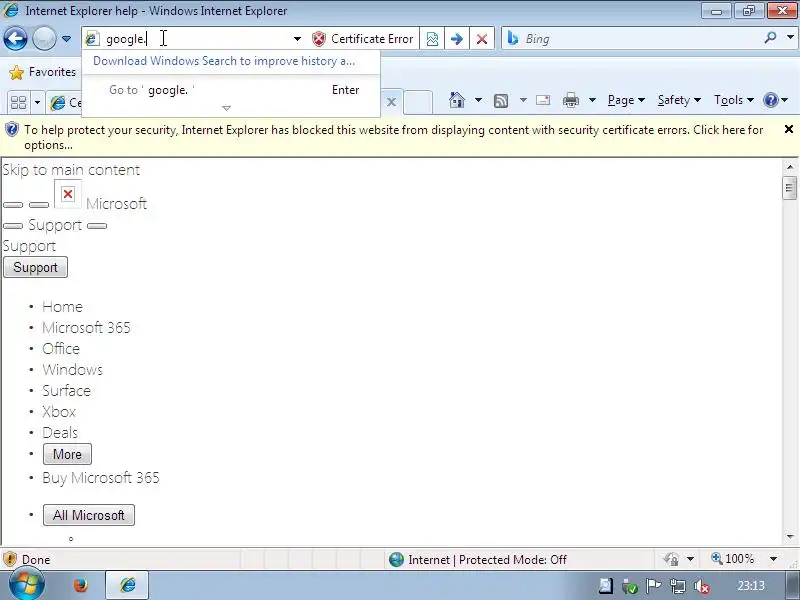The image size is (800, 600).
Task: Click the Action Center flag icon
Action: [654, 586]
